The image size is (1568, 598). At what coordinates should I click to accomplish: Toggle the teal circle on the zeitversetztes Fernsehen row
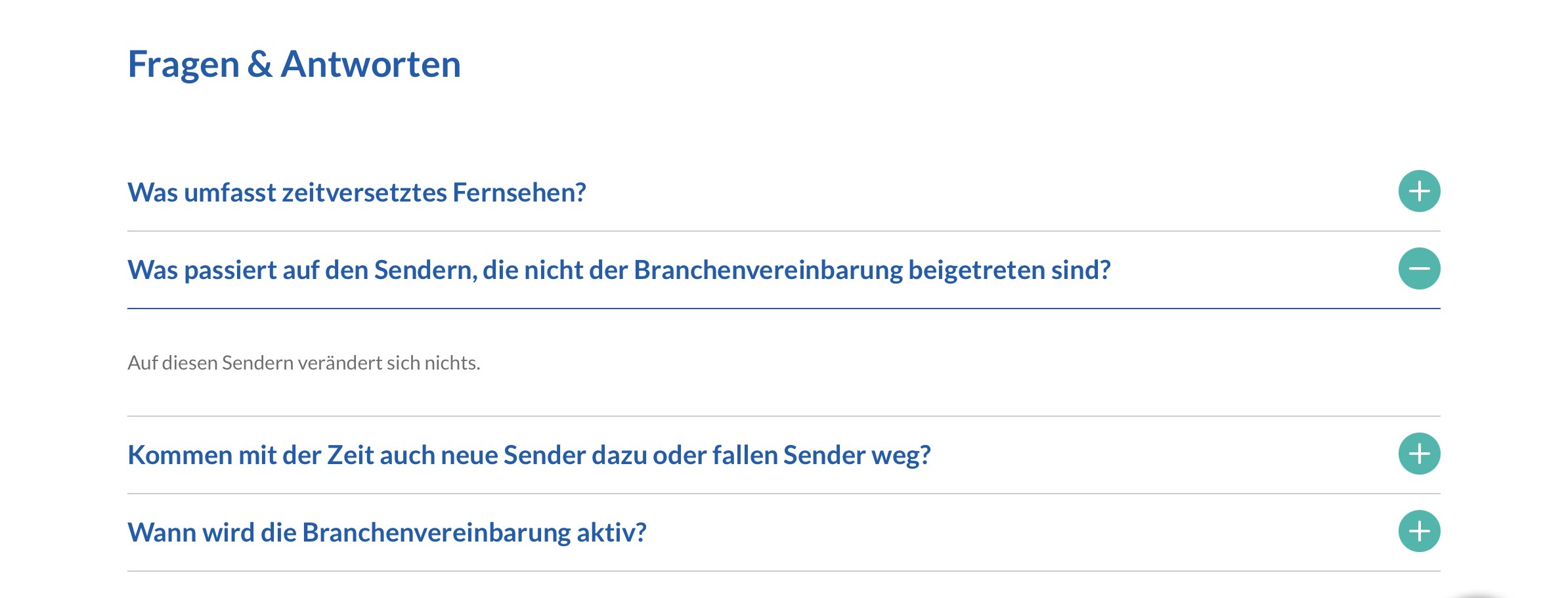tap(1419, 192)
